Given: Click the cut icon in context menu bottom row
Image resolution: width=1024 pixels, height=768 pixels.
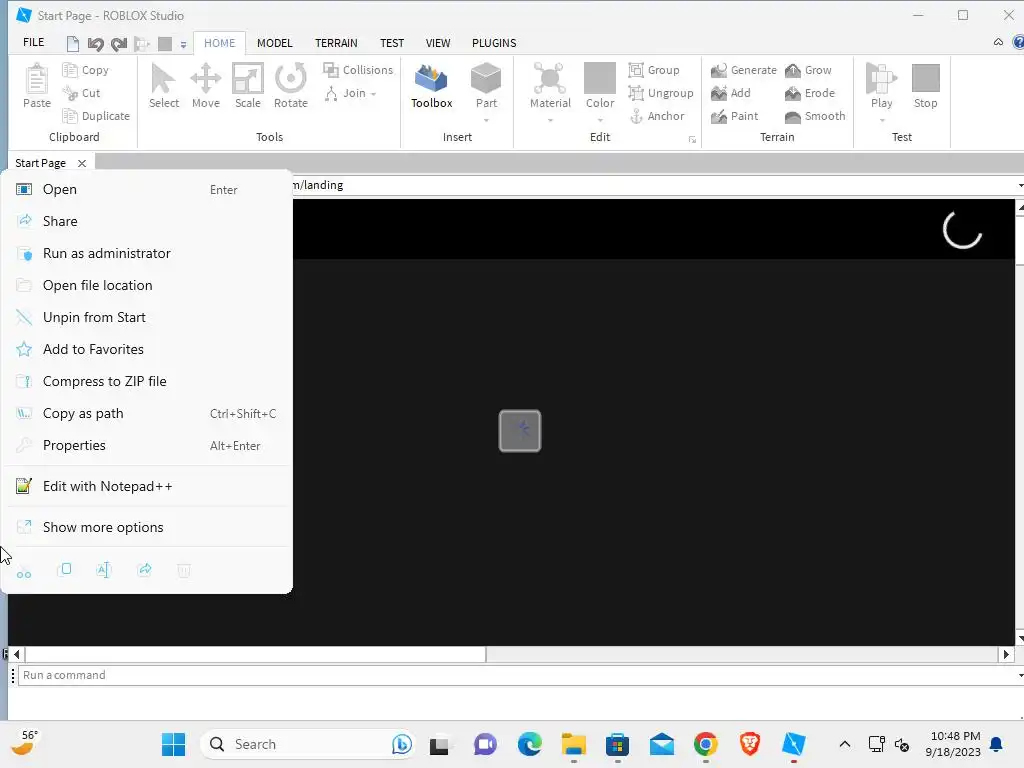Looking at the screenshot, I should point(24,571).
